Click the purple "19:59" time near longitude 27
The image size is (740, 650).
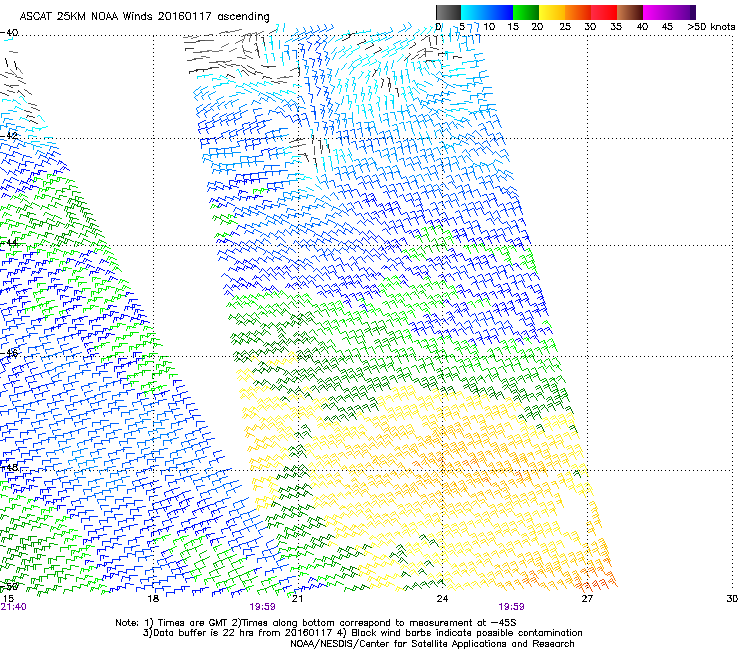[511, 607]
